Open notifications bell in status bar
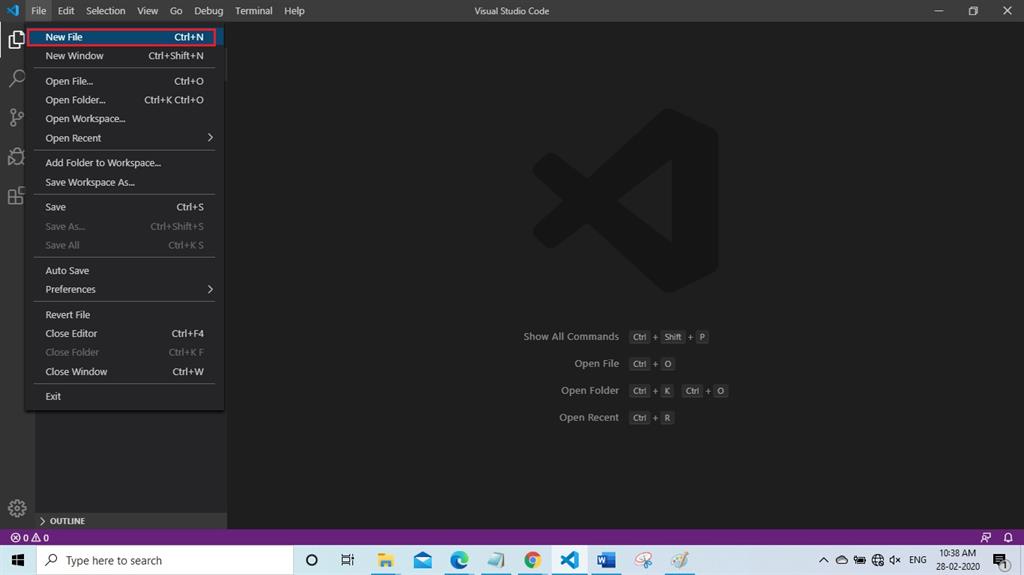Screen dimensions: 1024x575 tap(1008, 537)
